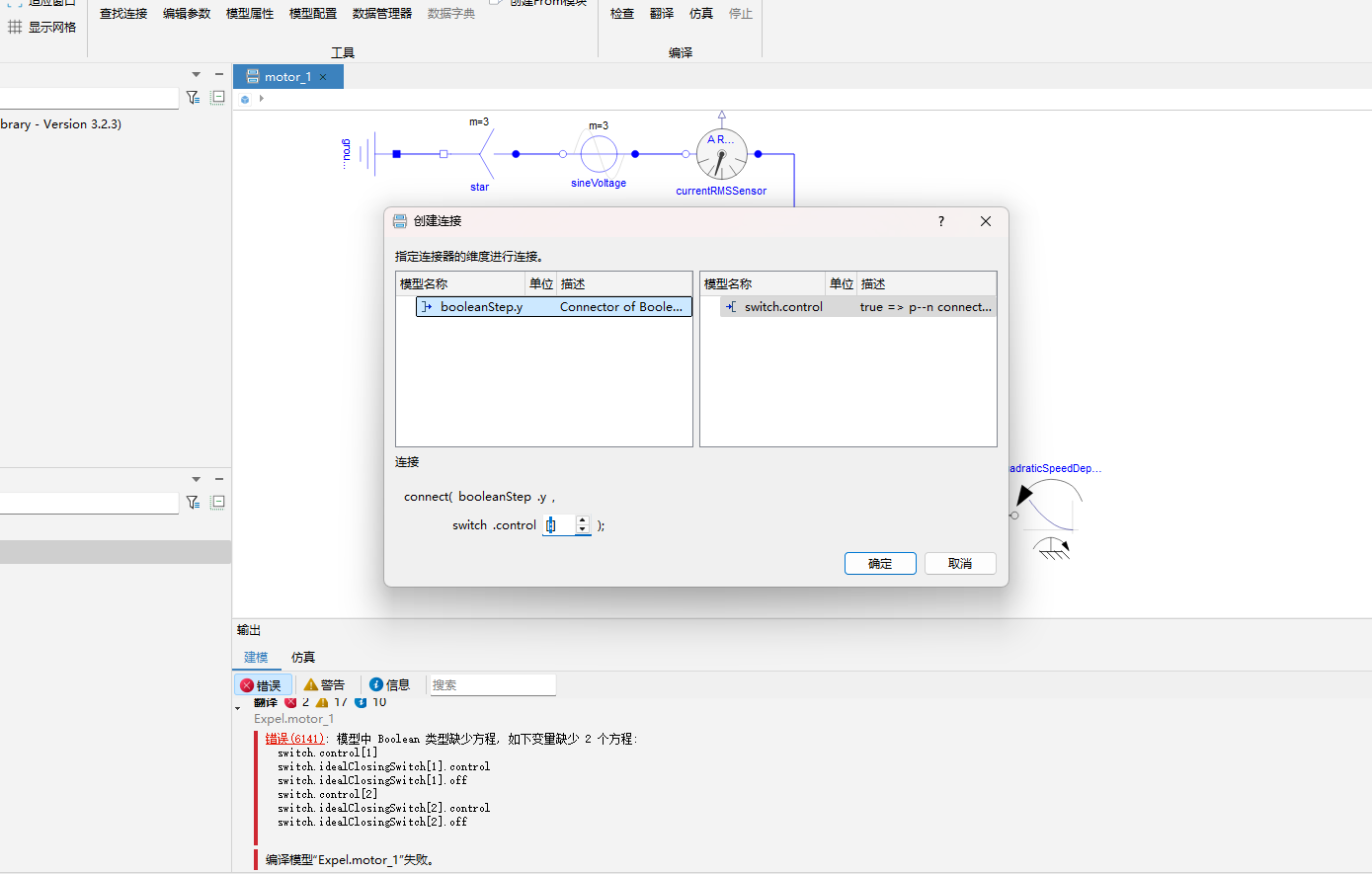Image resolution: width=1372 pixels, height=874 pixels.
Task: Increase the switch.control index spinner
Action: coord(583,520)
